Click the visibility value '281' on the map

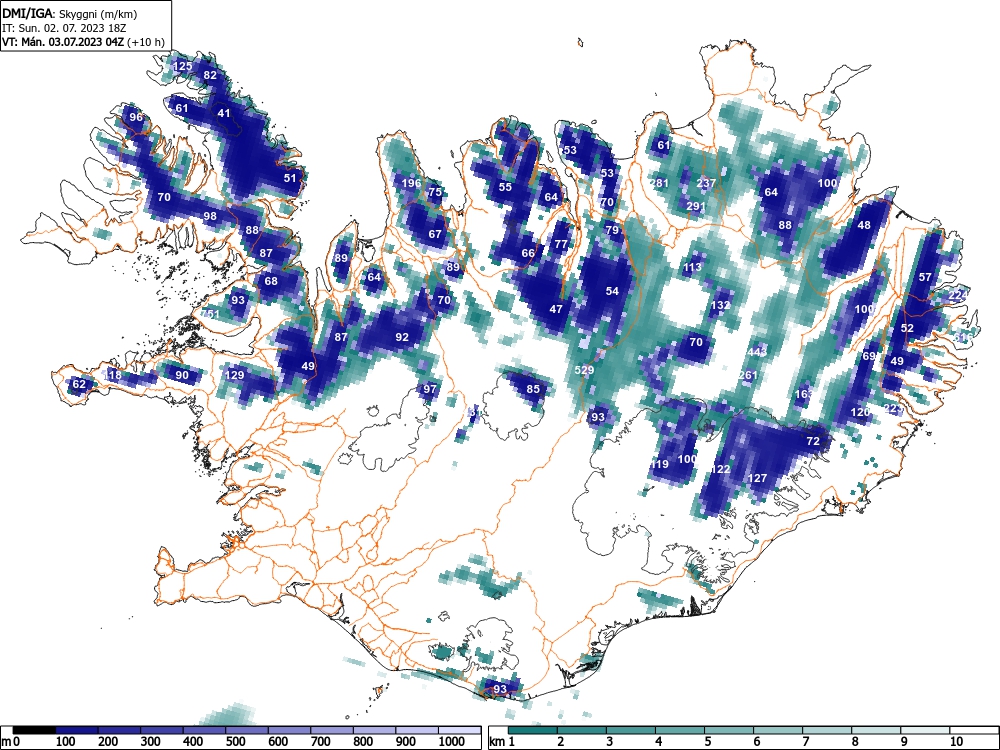pyautogui.click(x=659, y=183)
